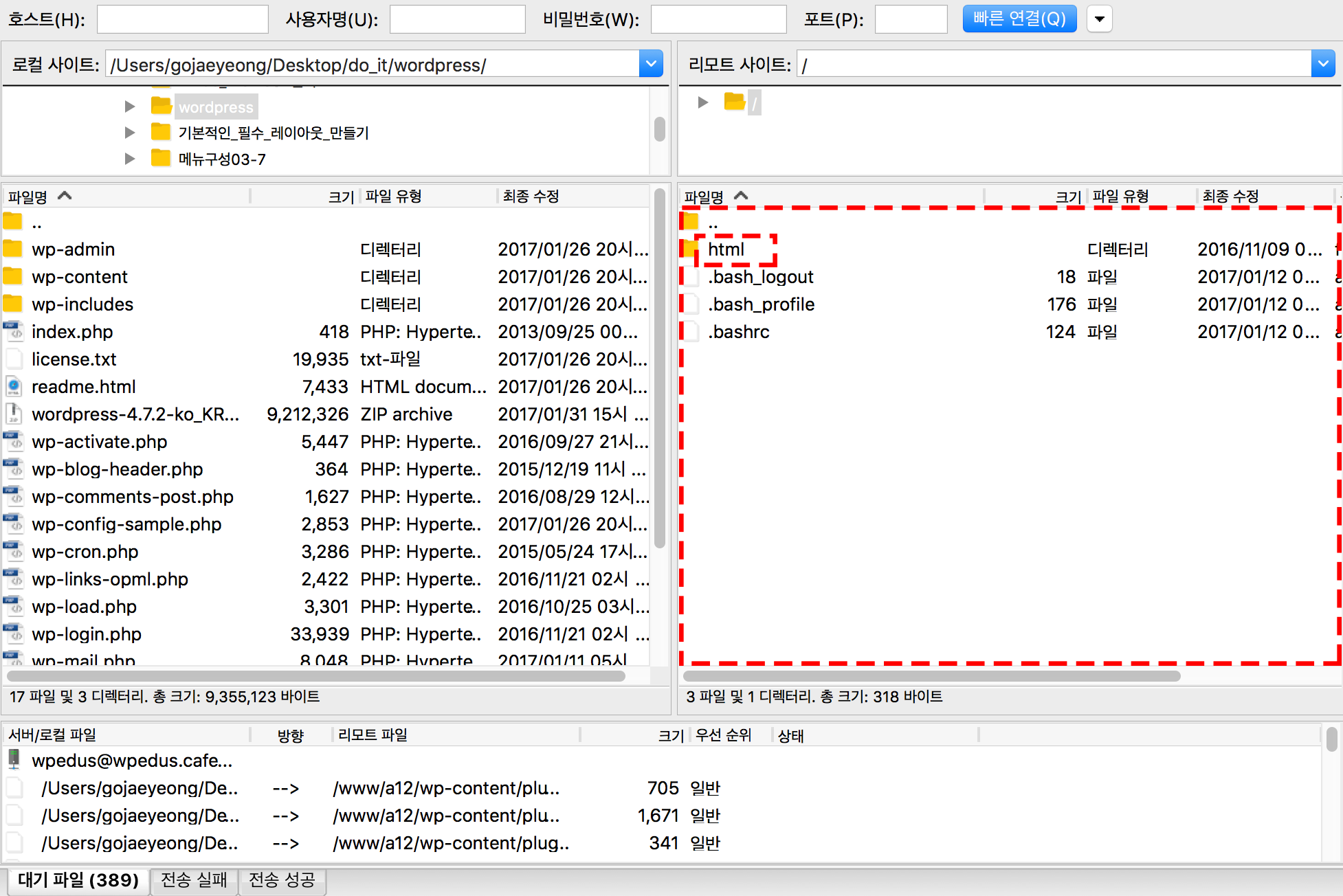Click the wp-admin folder icon

(12, 249)
